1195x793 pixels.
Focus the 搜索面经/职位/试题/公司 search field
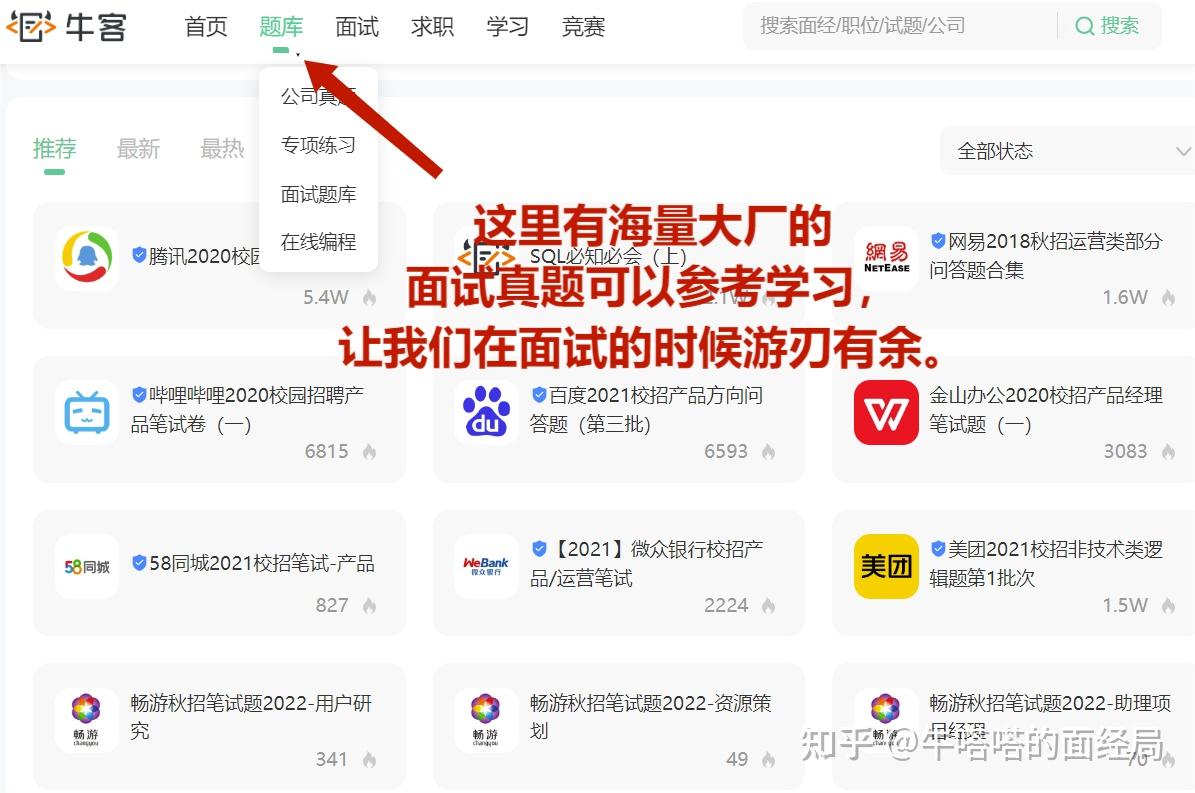coord(899,26)
